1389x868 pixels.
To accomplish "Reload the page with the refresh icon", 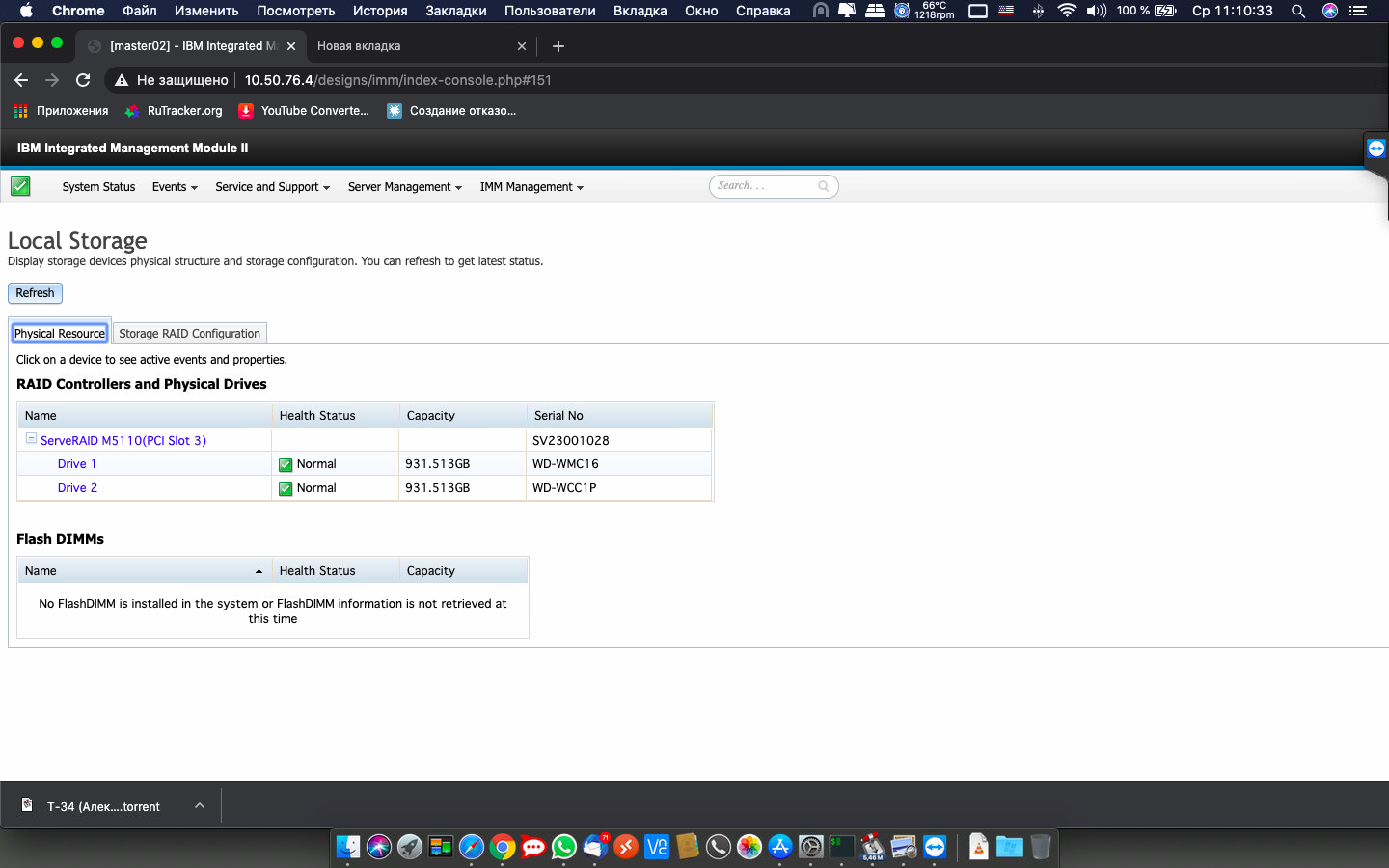I will click(83, 80).
